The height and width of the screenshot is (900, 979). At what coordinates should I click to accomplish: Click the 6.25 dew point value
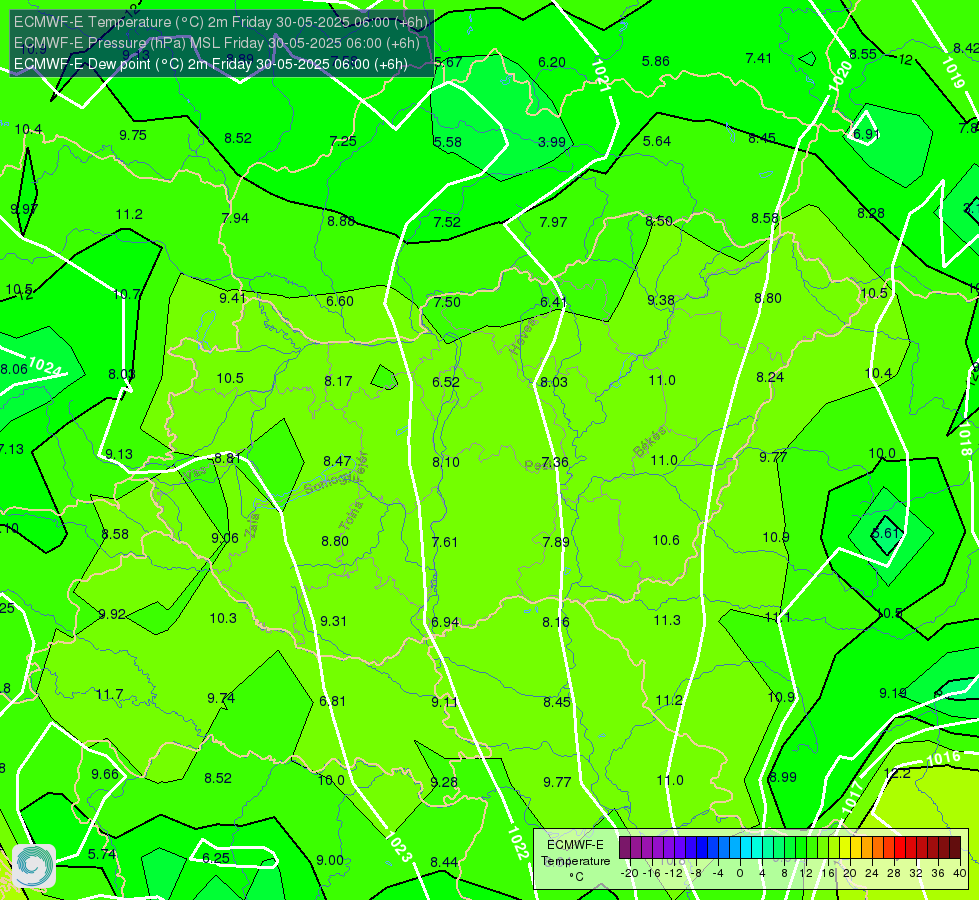click(x=215, y=859)
